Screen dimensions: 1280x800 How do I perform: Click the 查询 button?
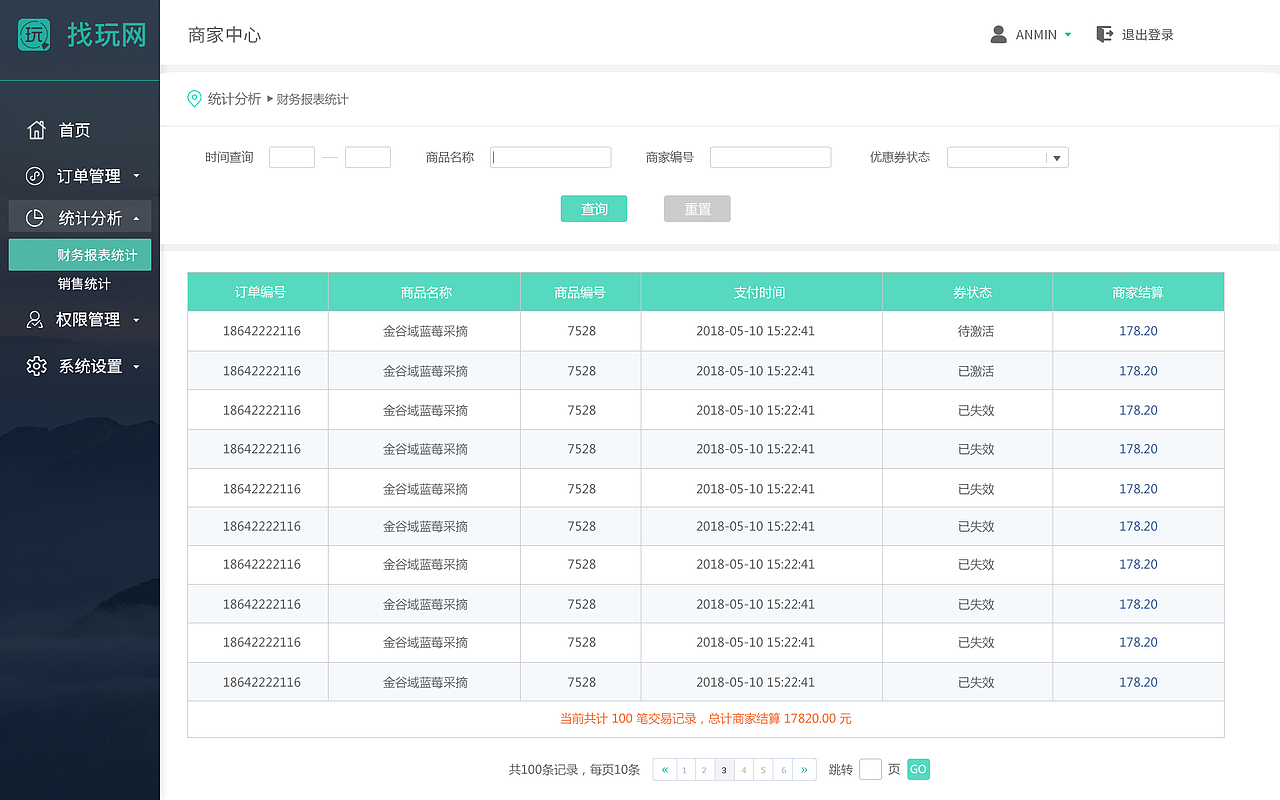tap(594, 209)
